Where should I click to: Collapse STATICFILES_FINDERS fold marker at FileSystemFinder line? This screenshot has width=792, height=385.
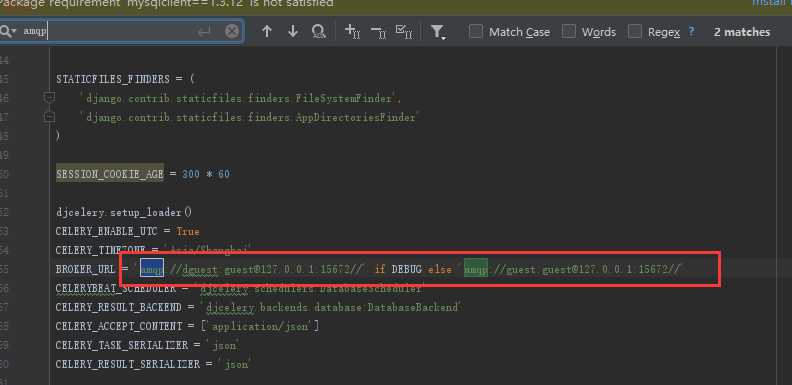49,97
